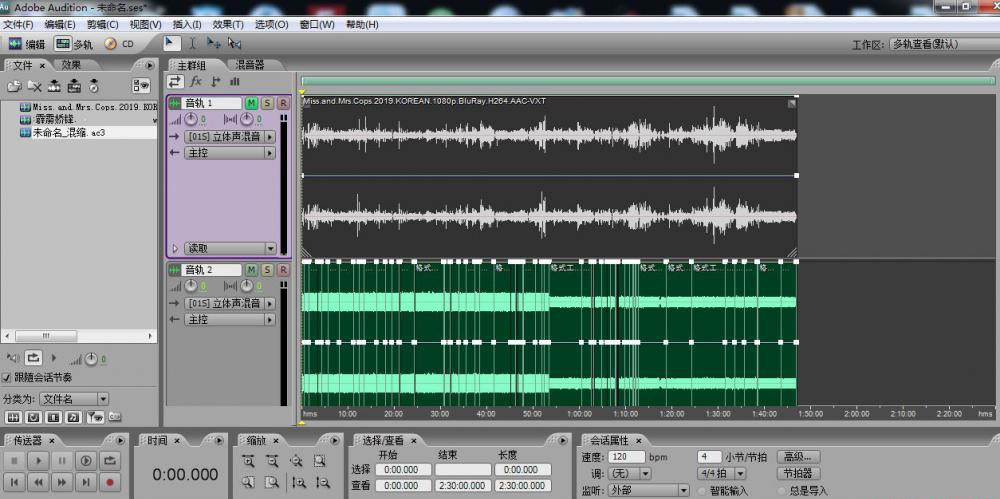Open 分类为 文件名 sort dropdown
Image resolution: width=1000 pixels, height=499 pixels.
click(x=74, y=399)
